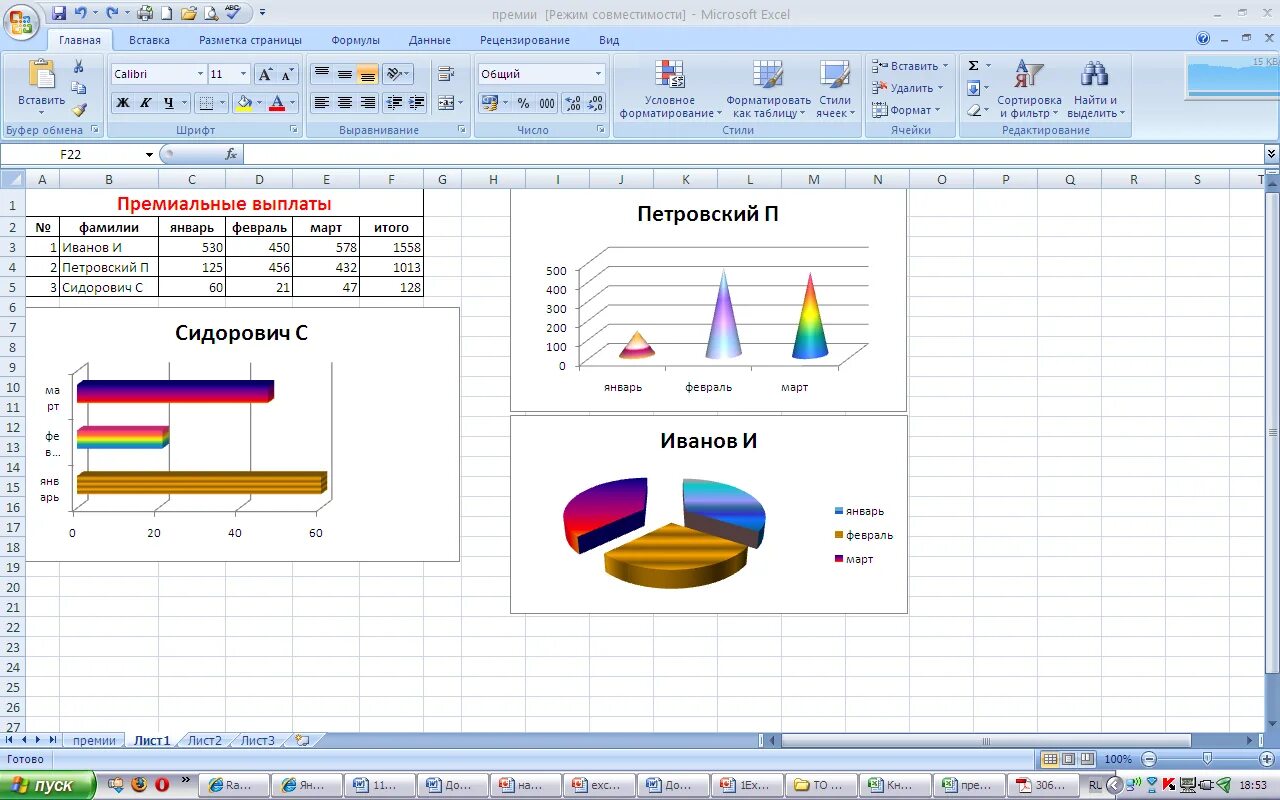The height and width of the screenshot is (800, 1280).
Task: Open Условное форматирование menu
Action: click(670, 89)
